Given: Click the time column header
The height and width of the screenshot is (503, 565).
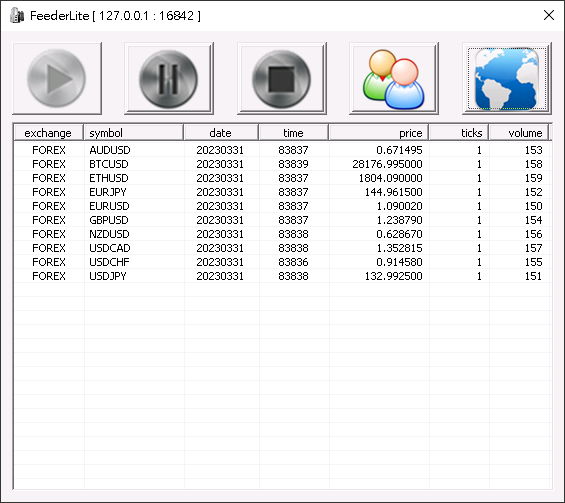Looking at the screenshot, I should (x=294, y=133).
